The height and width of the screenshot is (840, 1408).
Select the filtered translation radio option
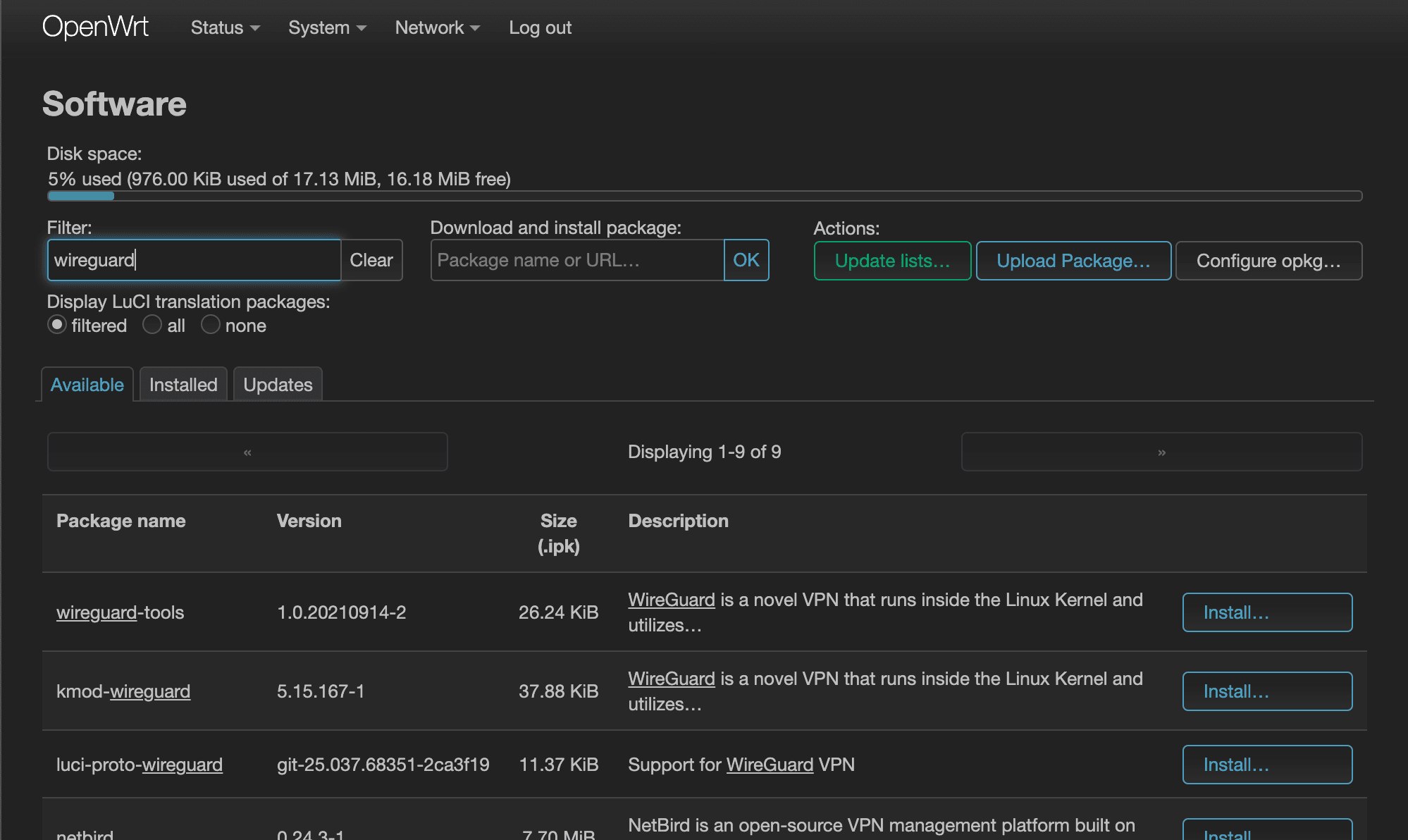pyautogui.click(x=57, y=325)
